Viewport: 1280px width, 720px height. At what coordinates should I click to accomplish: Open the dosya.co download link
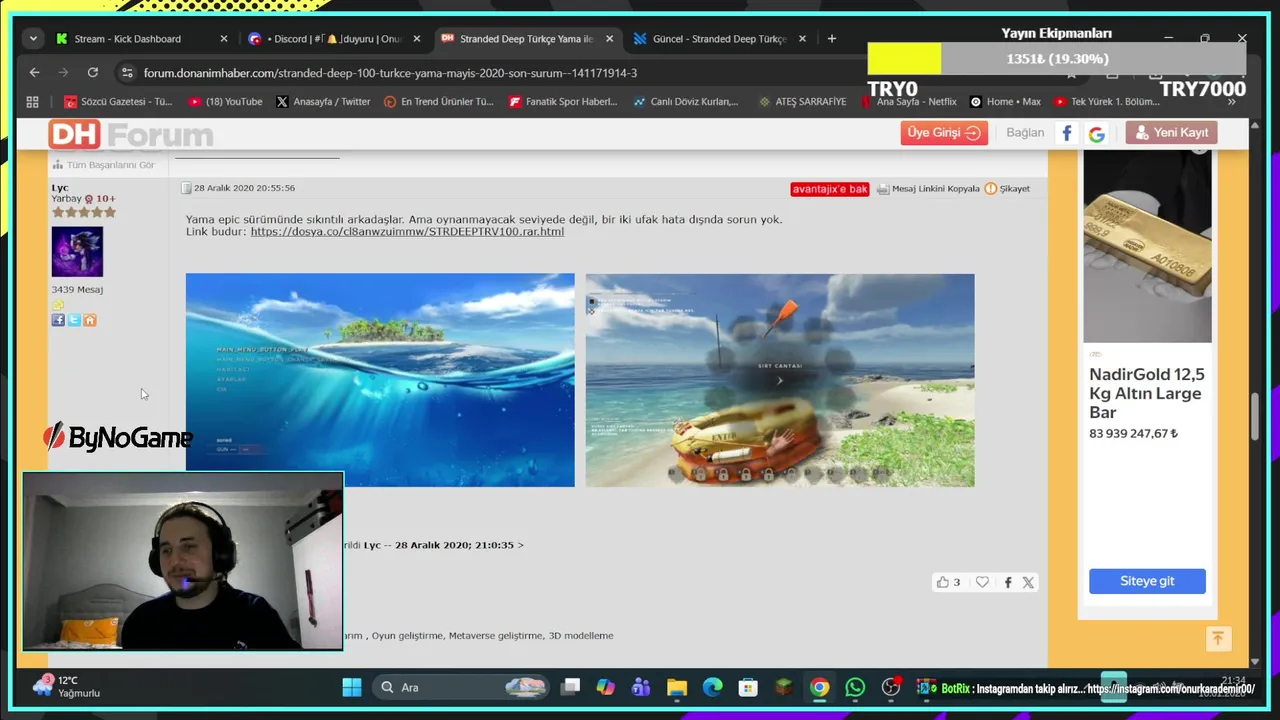point(407,232)
